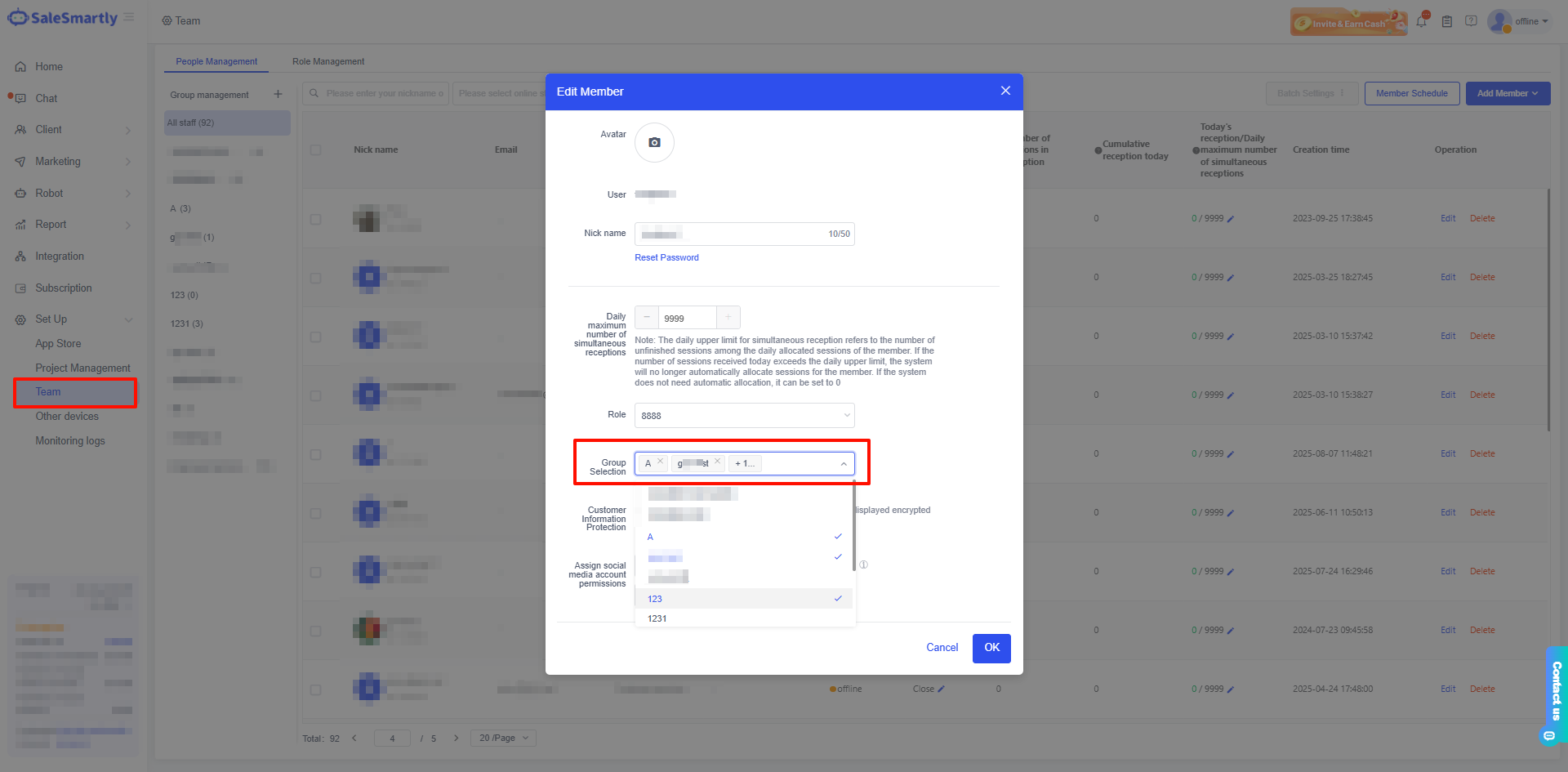Click the camera icon to upload avatar
This screenshot has width=1568, height=772.
click(x=654, y=143)
